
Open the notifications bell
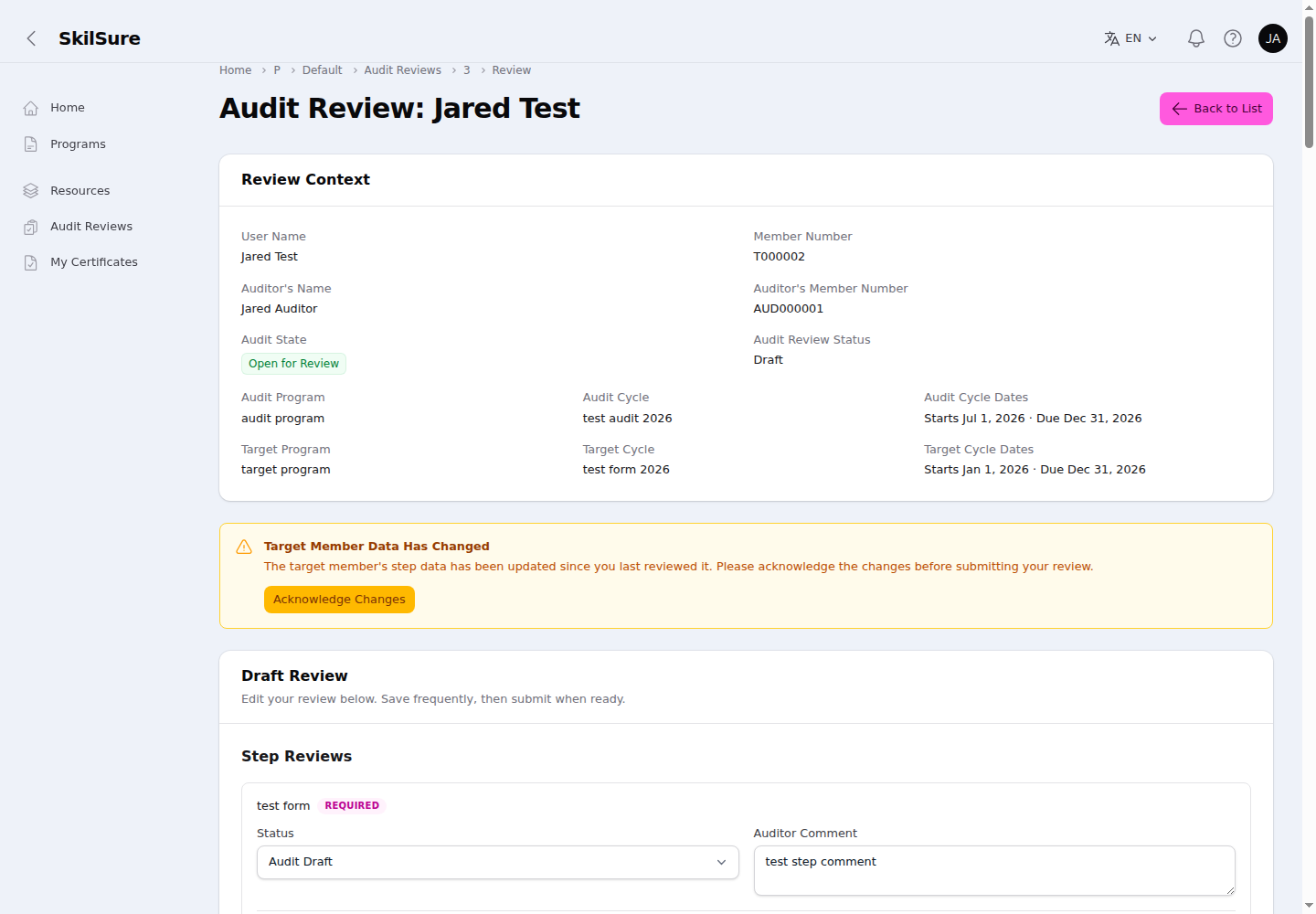tap(1195, 38)
